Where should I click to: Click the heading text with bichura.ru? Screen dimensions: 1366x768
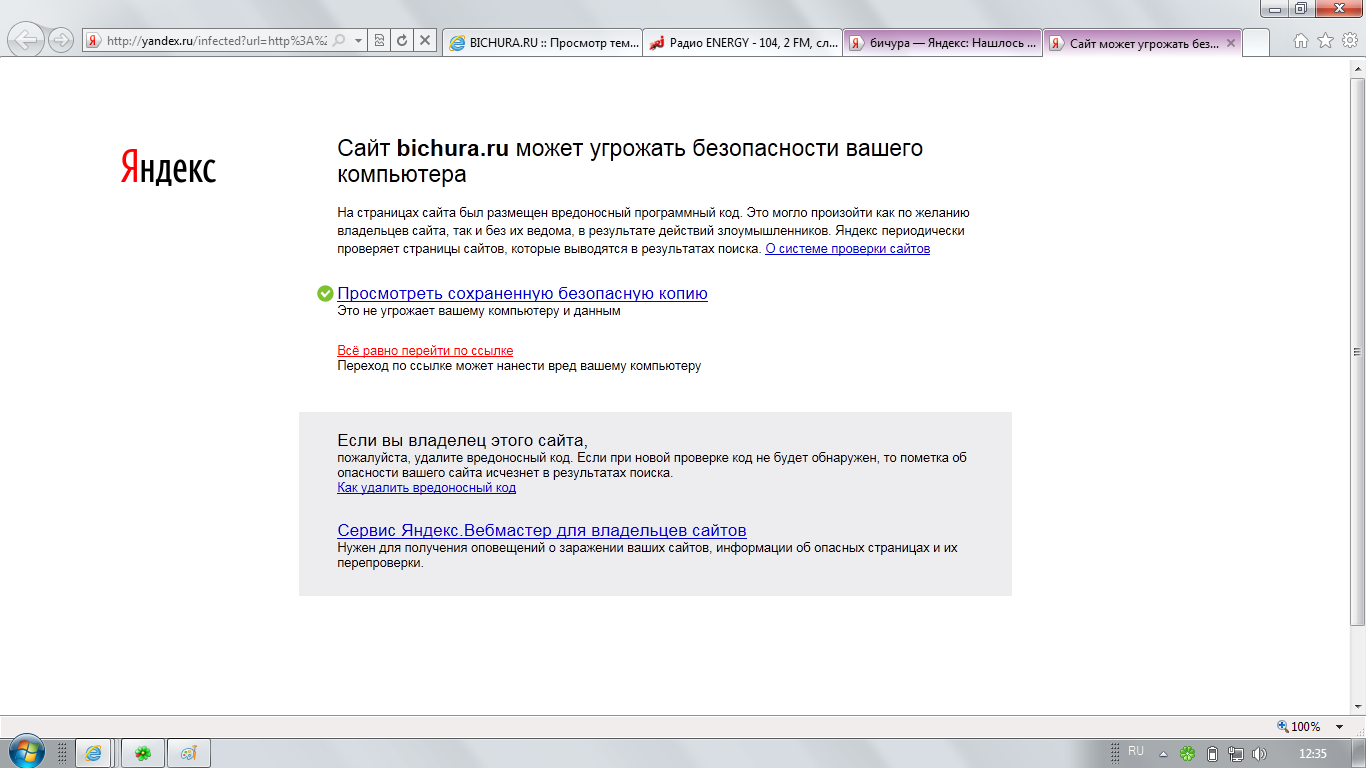[x=630, y=161]
